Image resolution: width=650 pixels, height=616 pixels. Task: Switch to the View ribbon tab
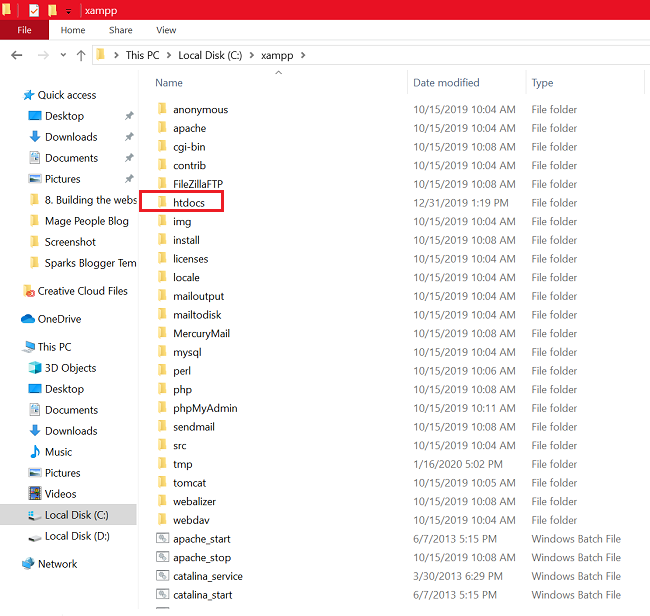[x=166, y=30]
